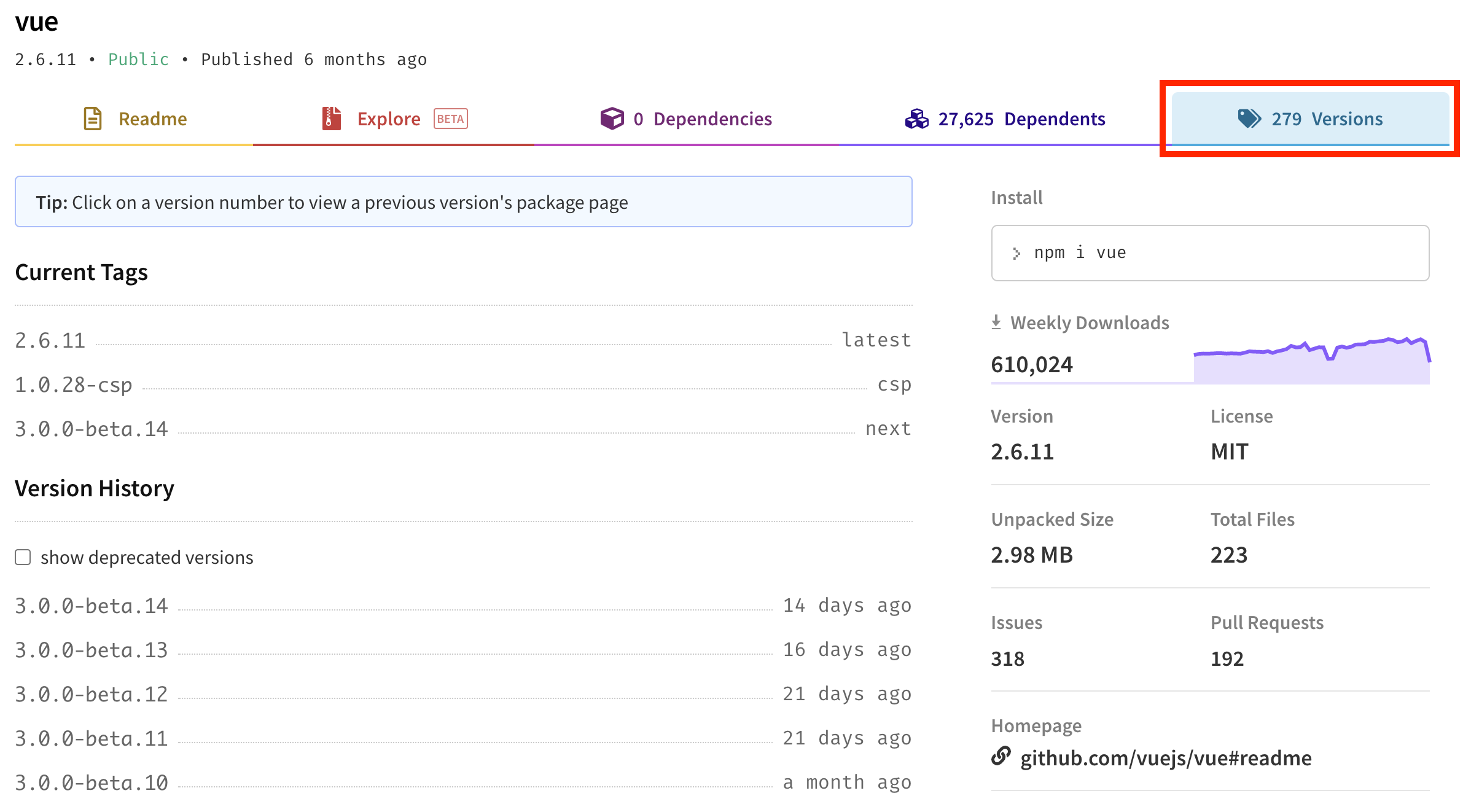The image size is (1463, 812).
Task: Click the Total Files value 223
Action: click(1229, 555)
